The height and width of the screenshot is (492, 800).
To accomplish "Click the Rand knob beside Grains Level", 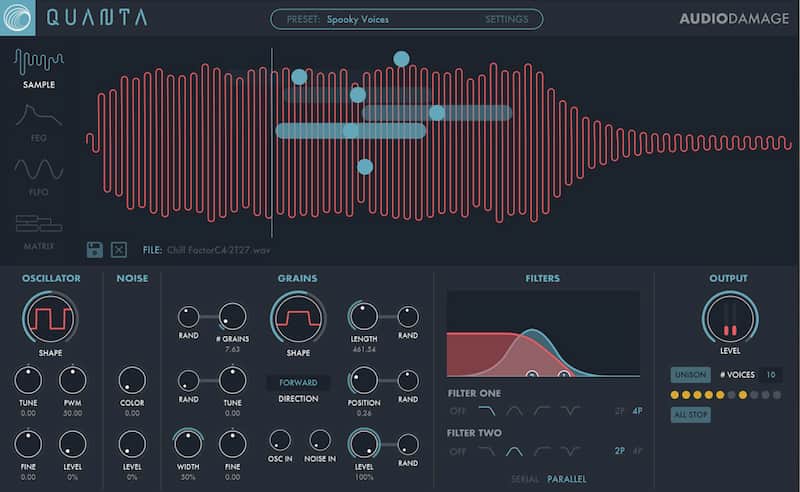I will (x=408, y=445).
